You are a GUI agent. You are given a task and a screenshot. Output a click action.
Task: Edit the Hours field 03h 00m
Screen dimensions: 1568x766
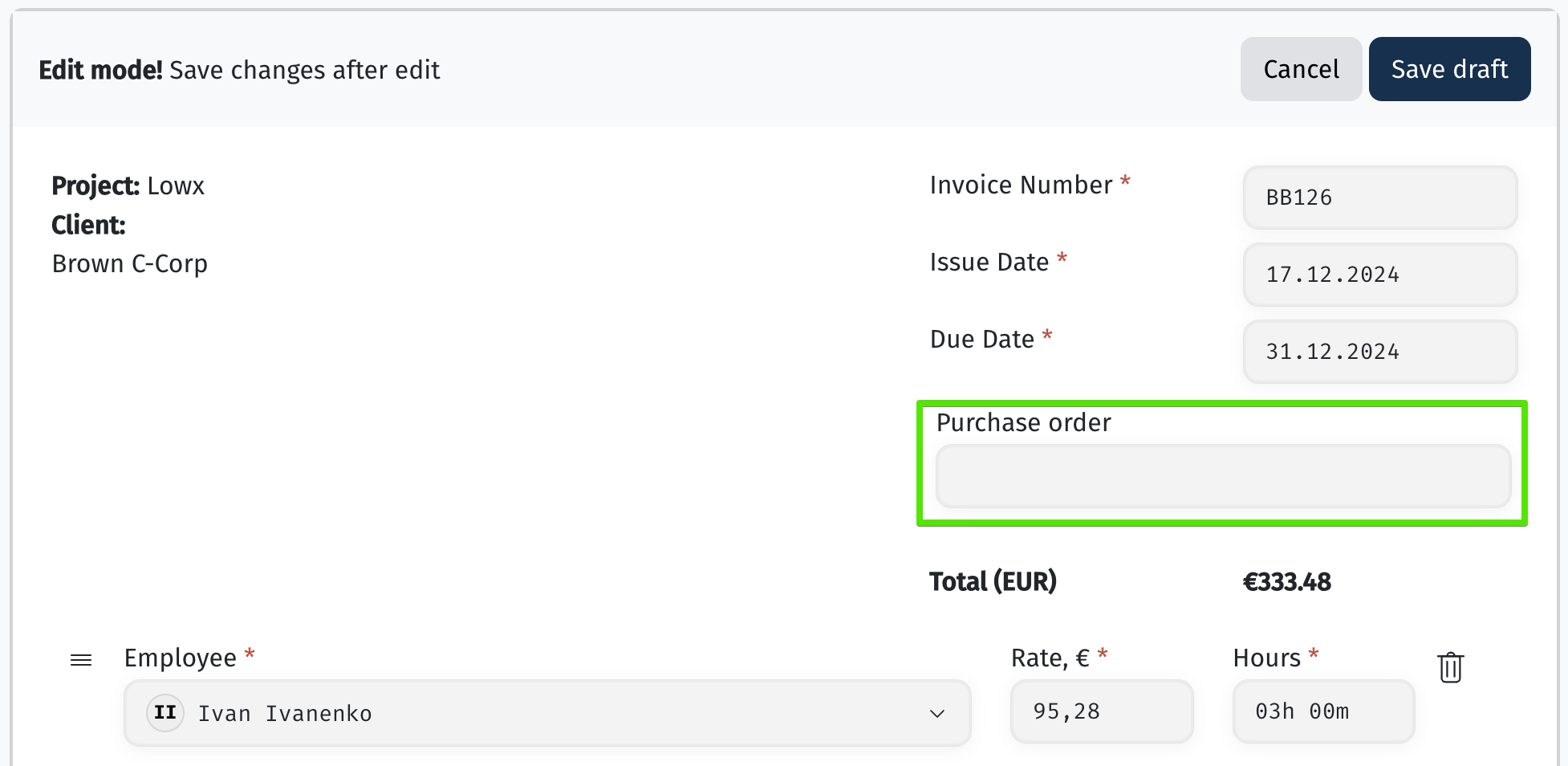(1323, 711)
